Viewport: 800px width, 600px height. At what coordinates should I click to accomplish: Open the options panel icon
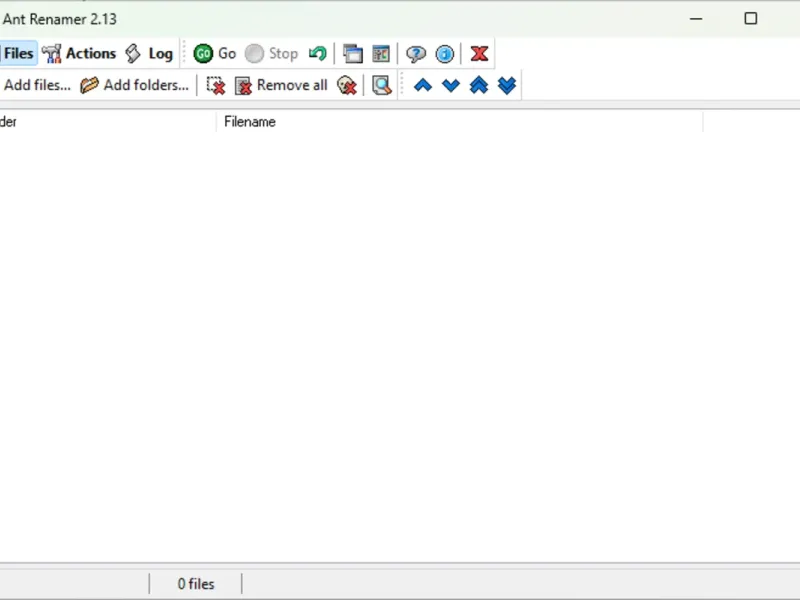coord(381,54)
